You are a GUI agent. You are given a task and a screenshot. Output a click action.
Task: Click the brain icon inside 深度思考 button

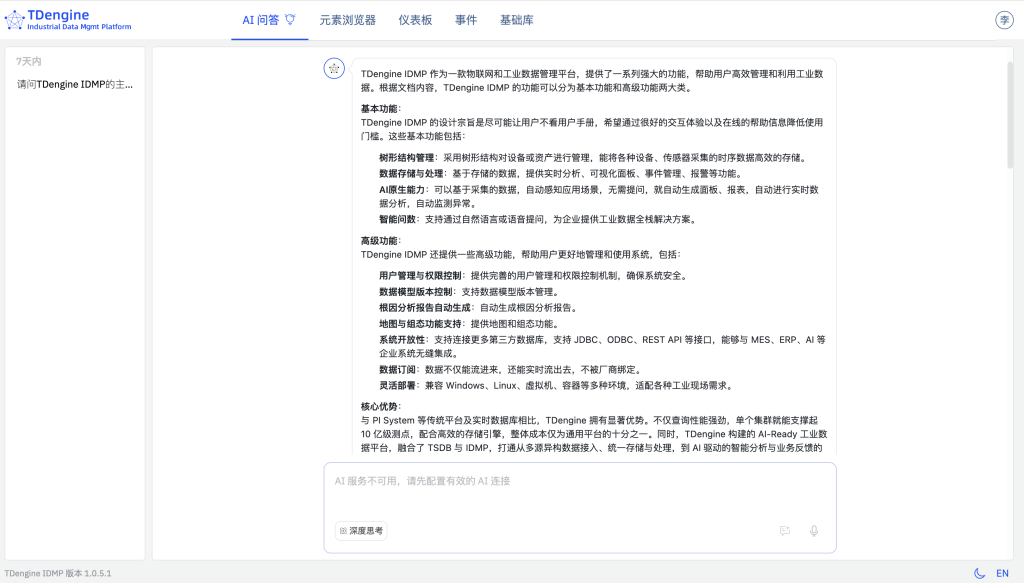click(x=342, y=531)
